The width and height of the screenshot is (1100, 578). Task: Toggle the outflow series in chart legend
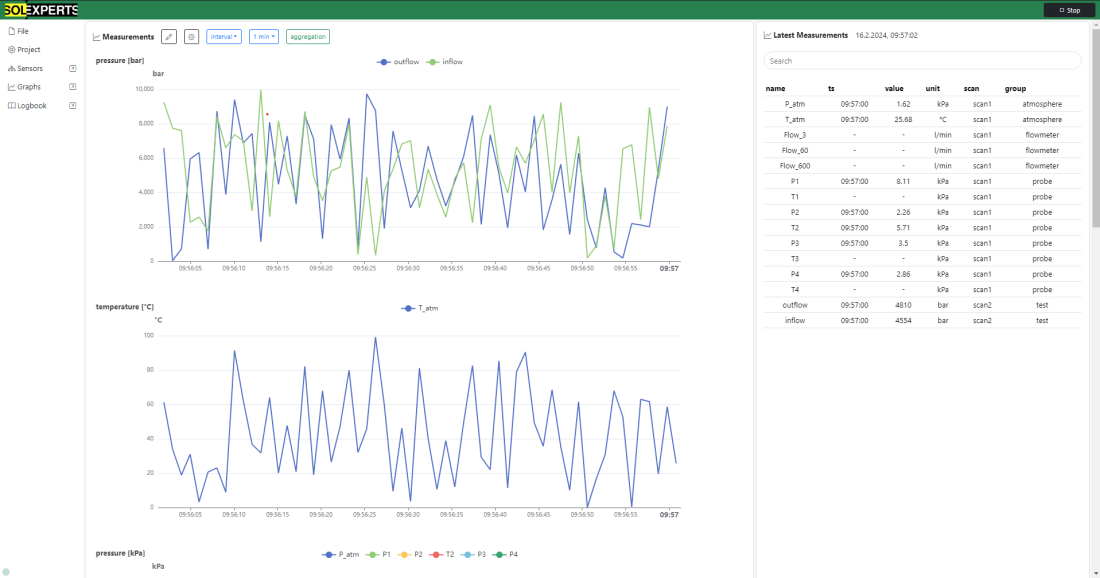[398, 62]
